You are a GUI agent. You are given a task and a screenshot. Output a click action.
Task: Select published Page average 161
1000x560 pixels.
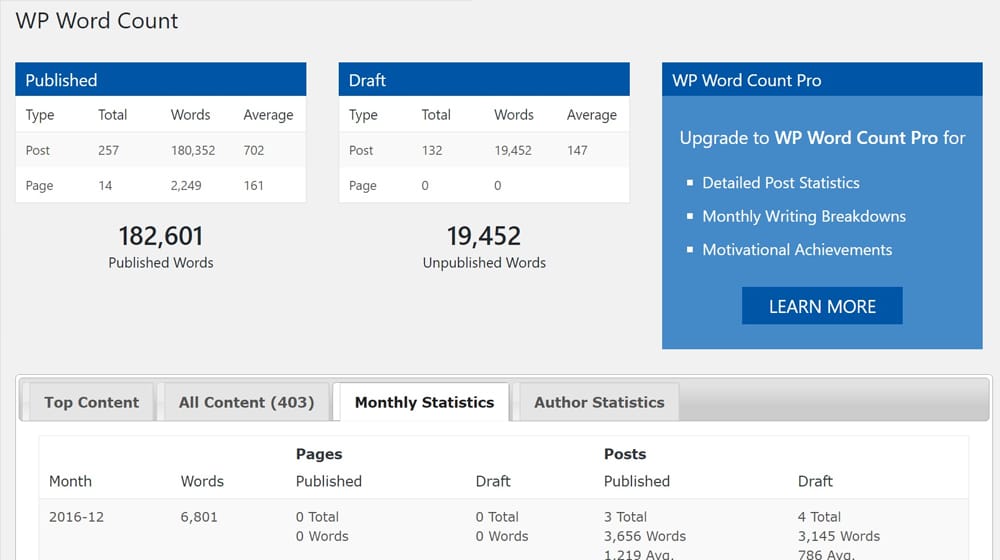(x=253, y=186)
